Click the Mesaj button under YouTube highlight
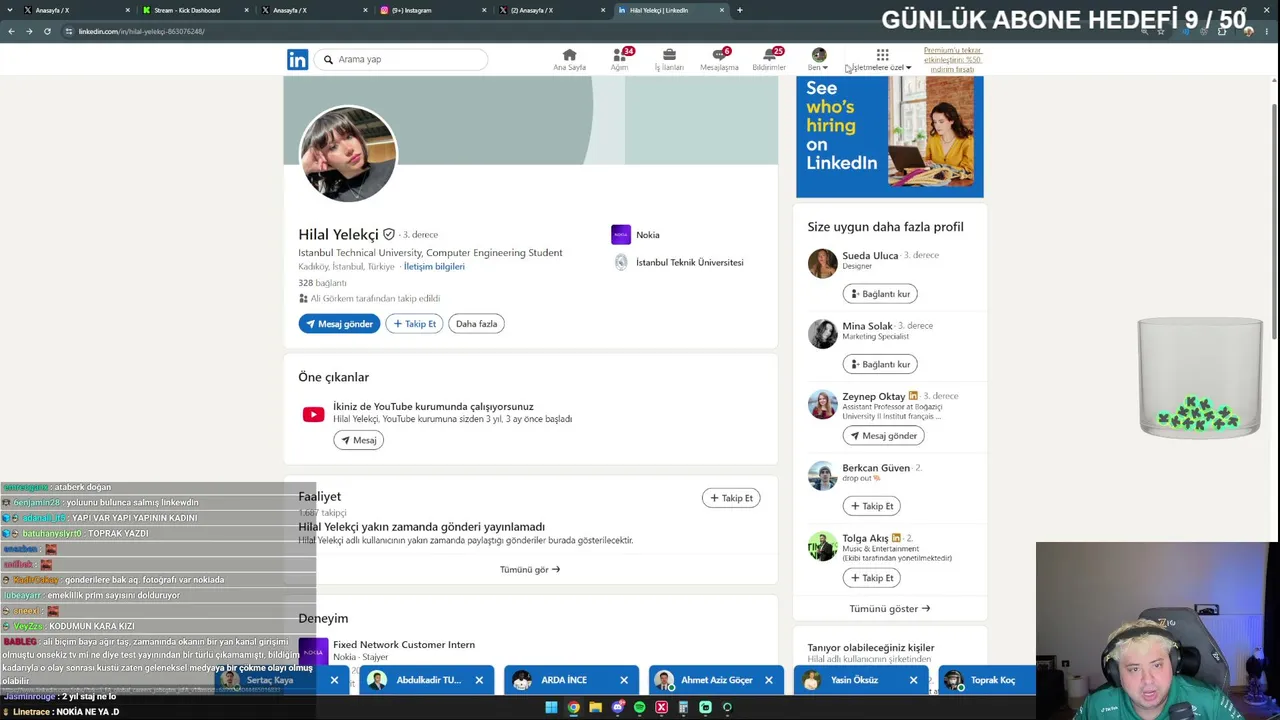 (x=358, y=440)
